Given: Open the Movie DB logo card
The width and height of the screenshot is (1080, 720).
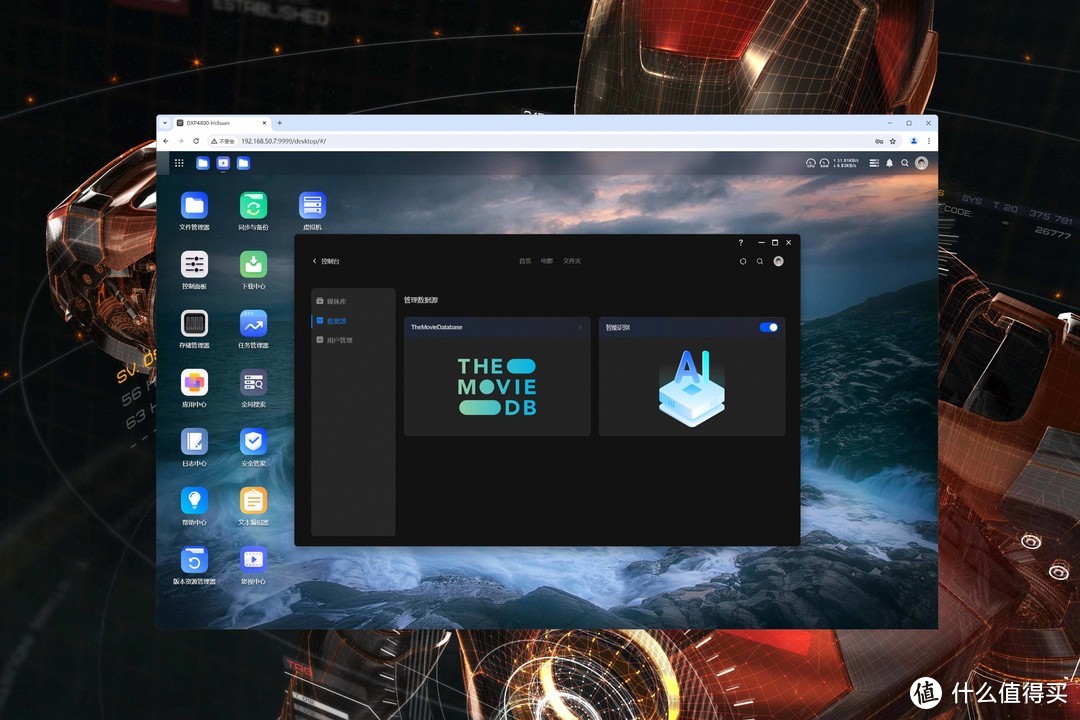Looking at the screenshot, I should pyautogui.click(x=497, y=387).
